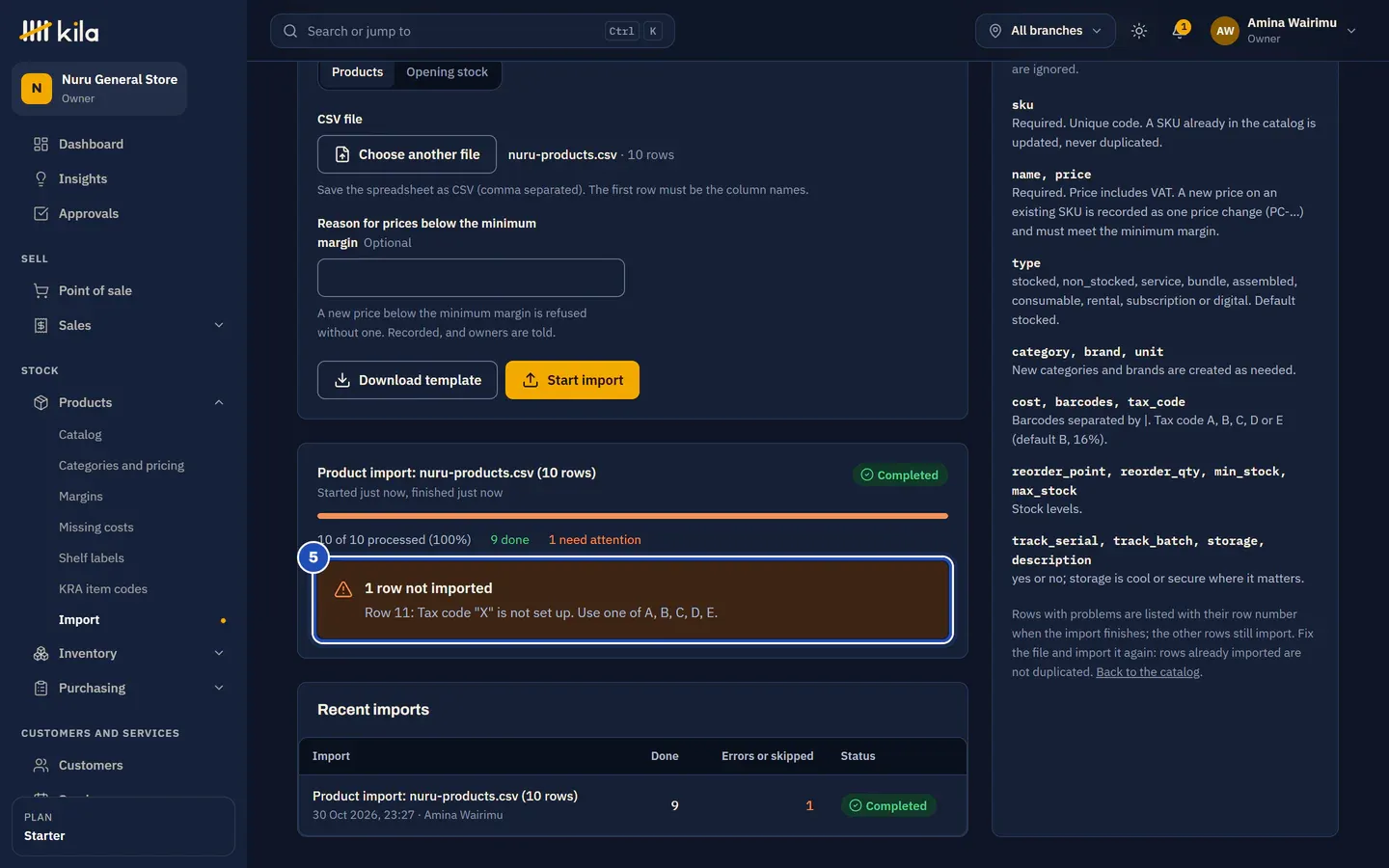Image resolution: width=1389 pixels, height=868 pixels.
Task: Open notifications bell with badge
Action: pyautogui.click(x=1180, y=31)
